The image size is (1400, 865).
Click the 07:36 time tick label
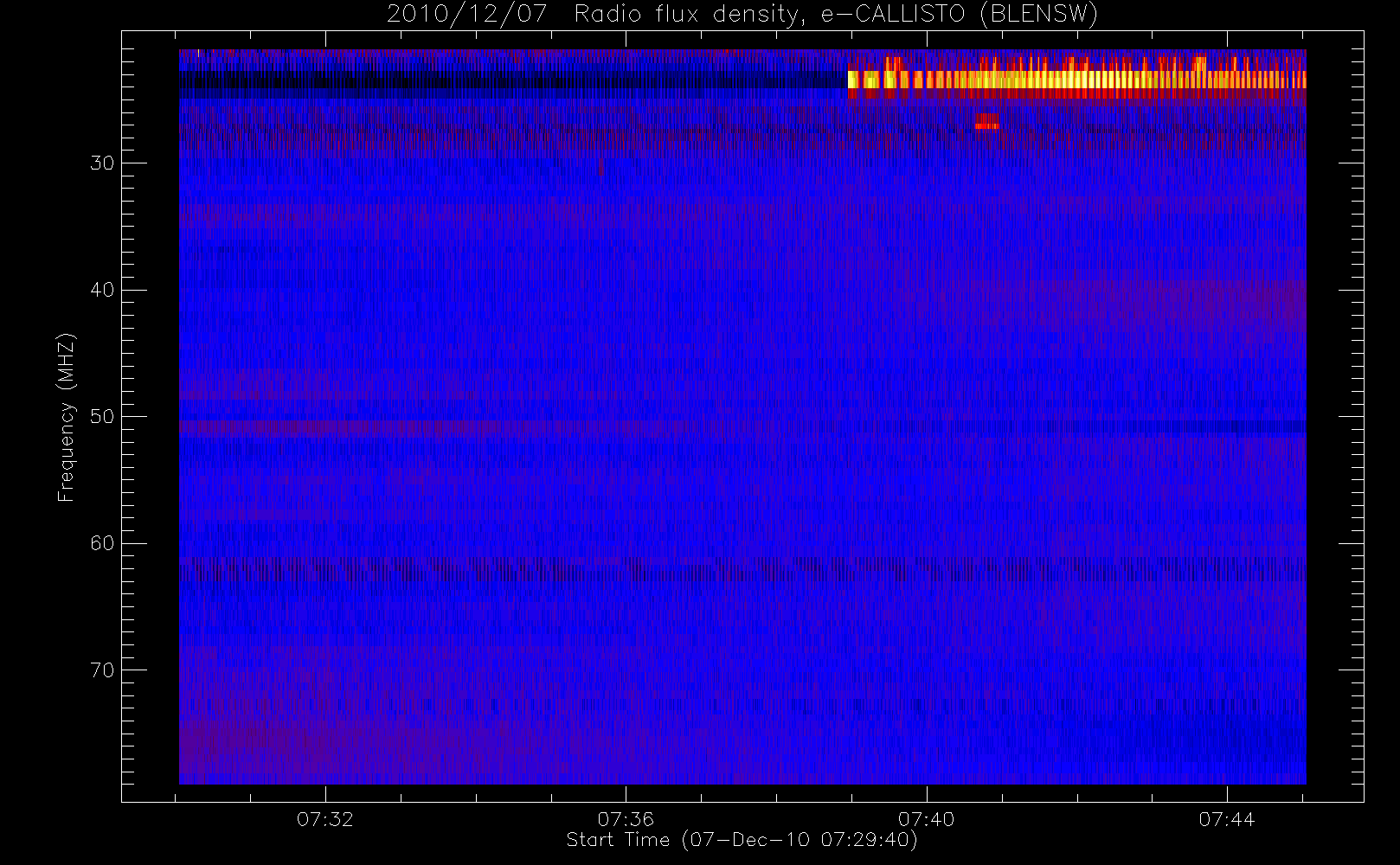pyautogui.click(x=626, y=819)
